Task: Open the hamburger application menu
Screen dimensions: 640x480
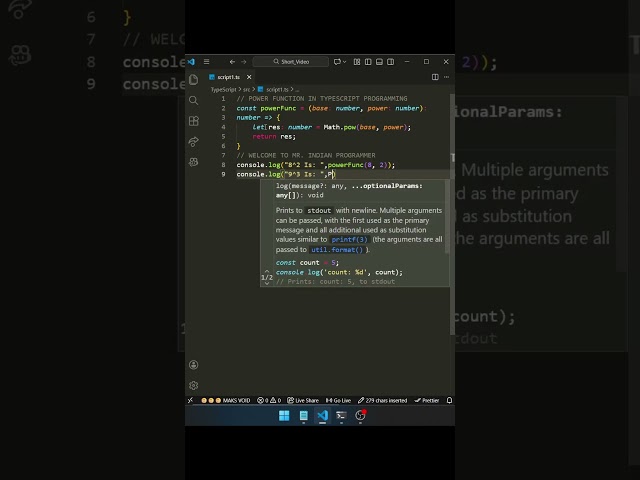Action: point(207,62)
